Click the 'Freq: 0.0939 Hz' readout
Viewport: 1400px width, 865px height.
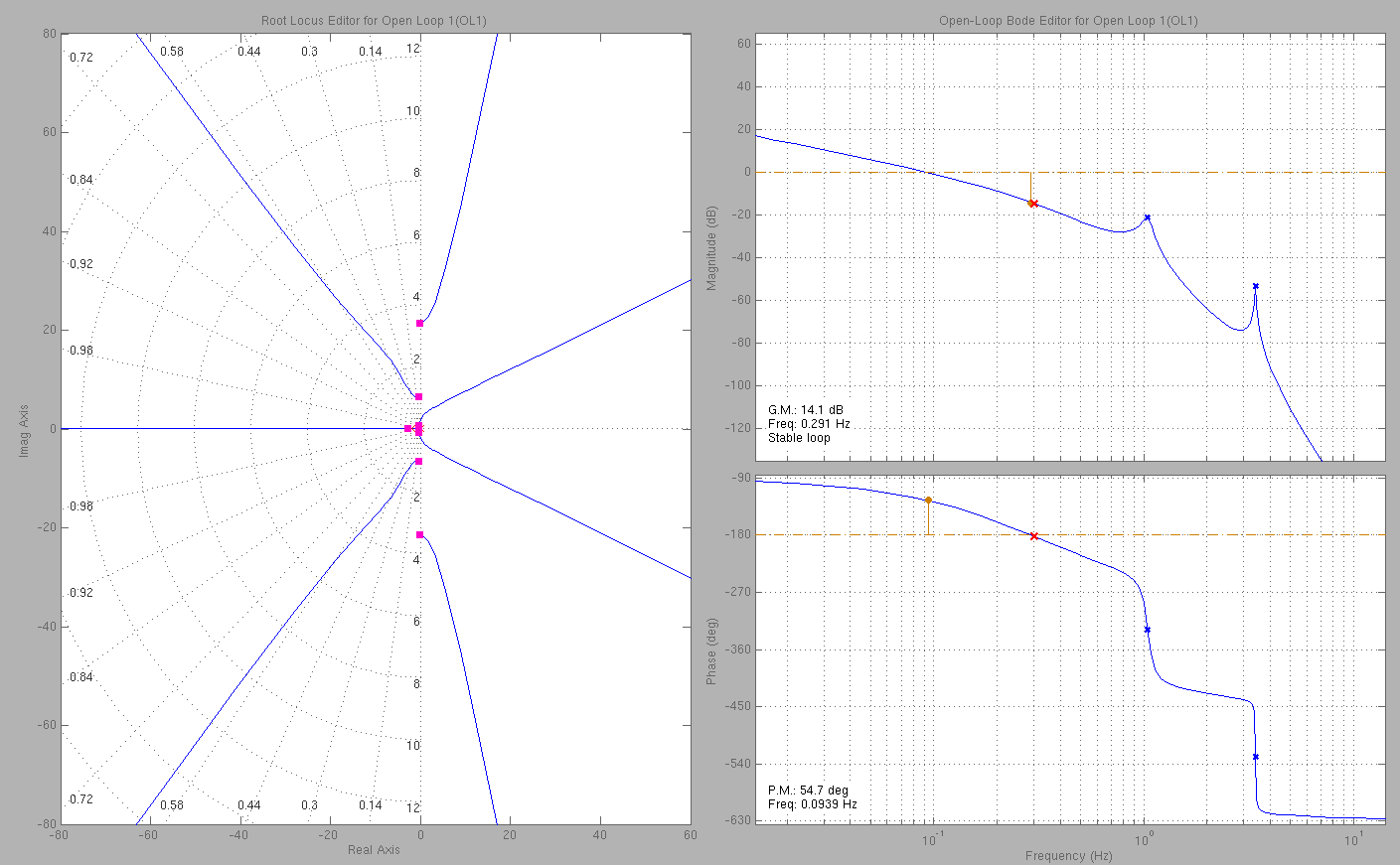812,804
